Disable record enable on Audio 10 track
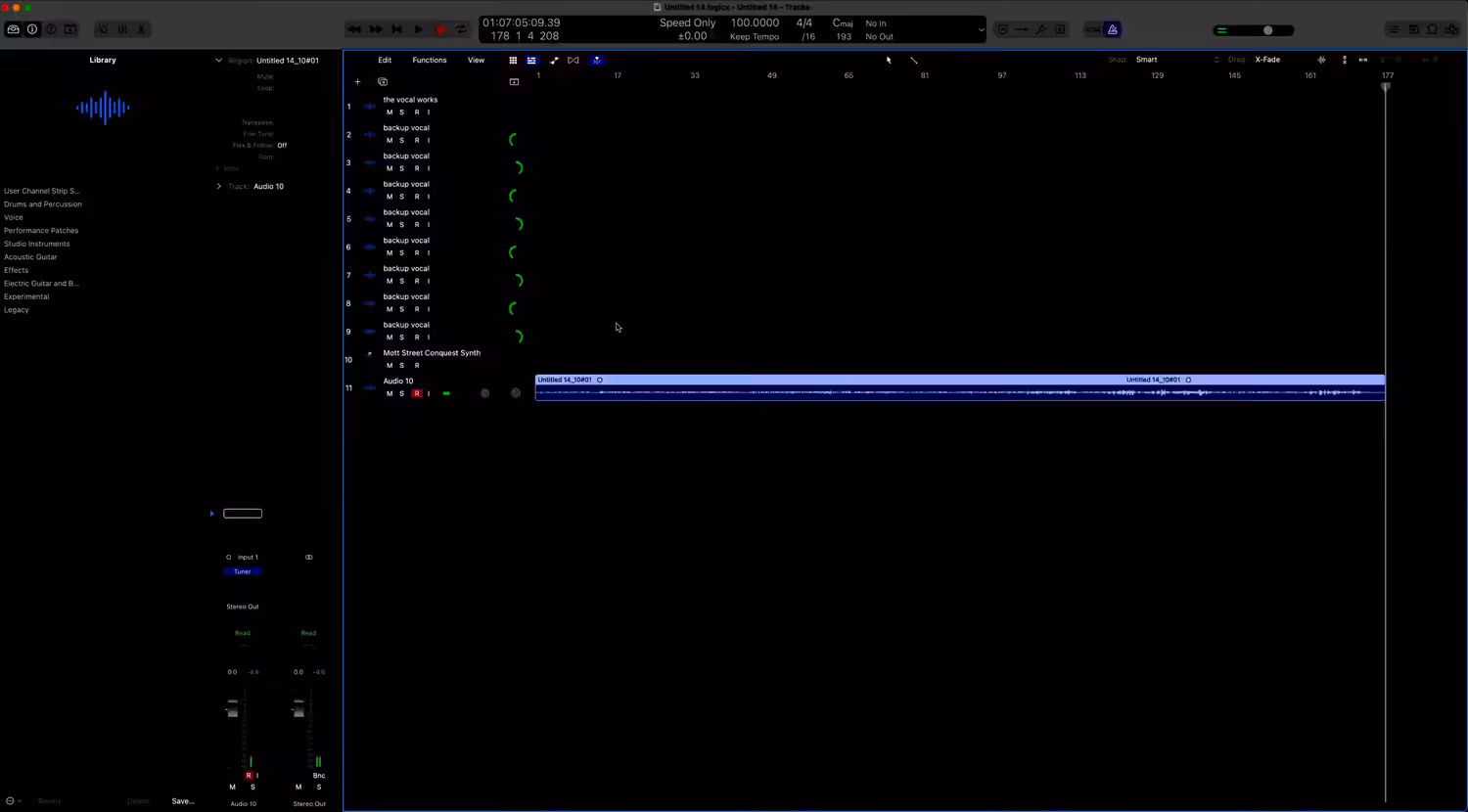This screenshot has width=1468, height=812. point(417,394)
